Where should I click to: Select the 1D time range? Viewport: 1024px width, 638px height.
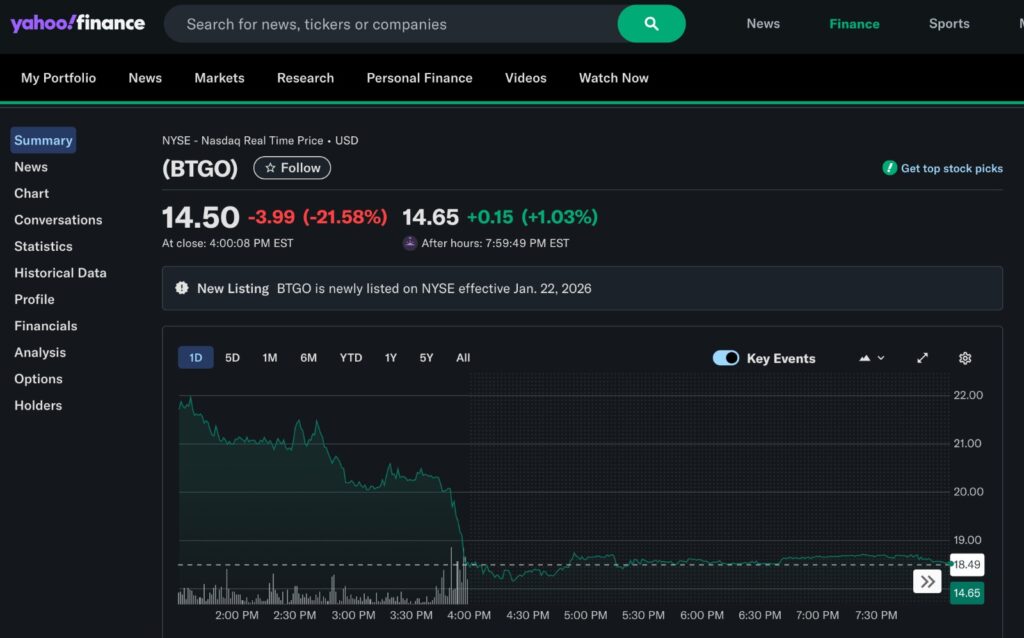click(196, 357)
